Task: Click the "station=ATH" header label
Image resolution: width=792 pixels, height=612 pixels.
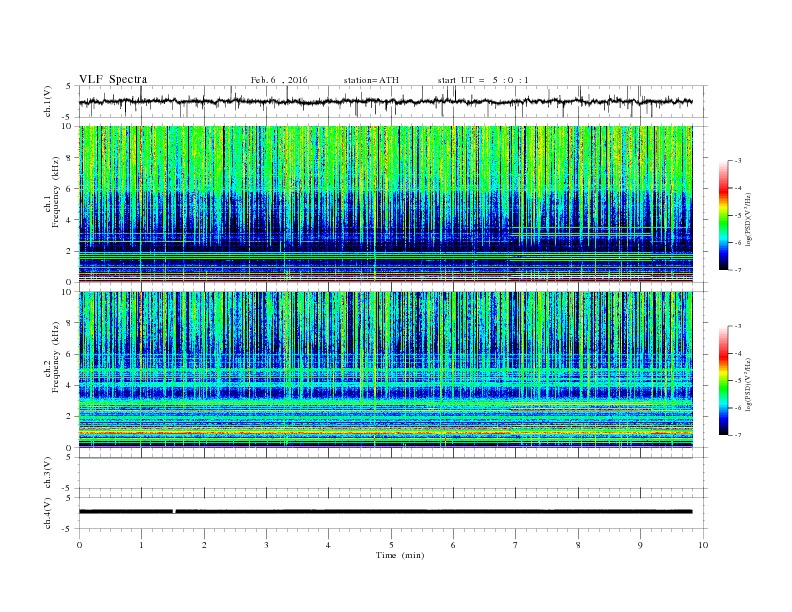Action: [x=371, y=80]
